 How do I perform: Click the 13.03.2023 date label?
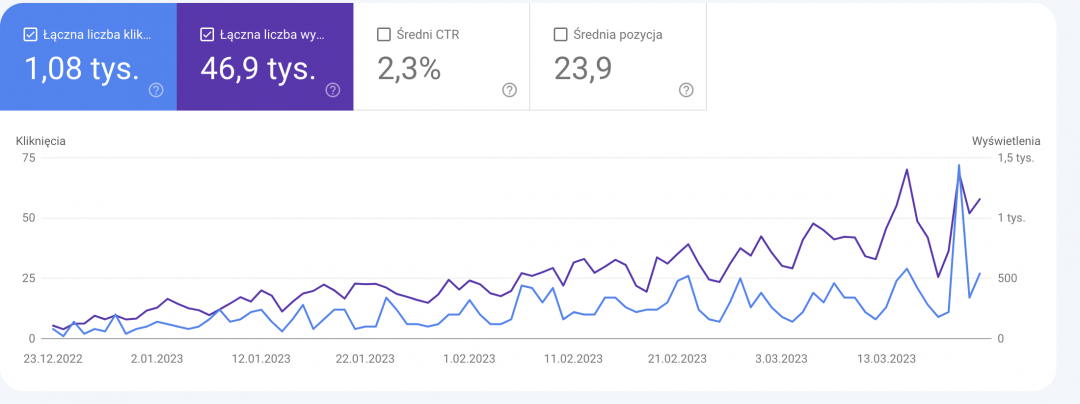(886, 358)
